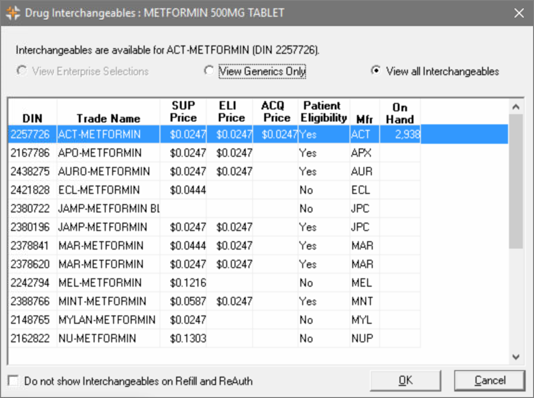Click the list scroll down arrow
This screenshot has height=398, width=534.
(516, 356)
